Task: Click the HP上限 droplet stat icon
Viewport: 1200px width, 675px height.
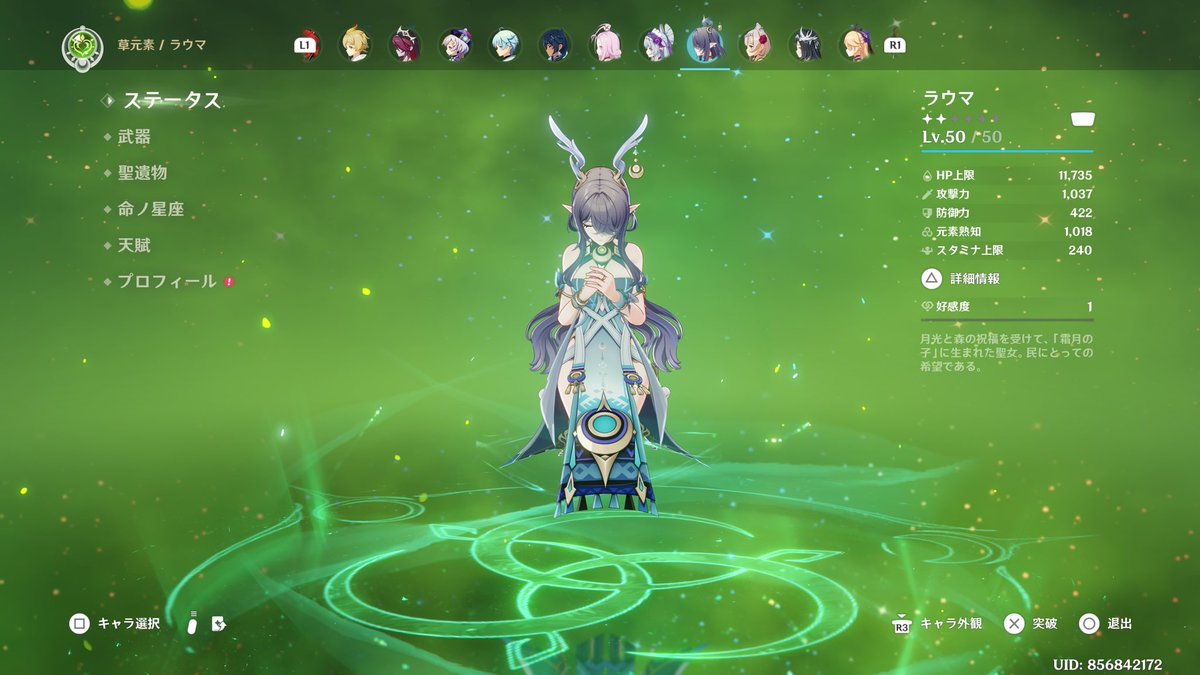Action: (x=927, y=175)
